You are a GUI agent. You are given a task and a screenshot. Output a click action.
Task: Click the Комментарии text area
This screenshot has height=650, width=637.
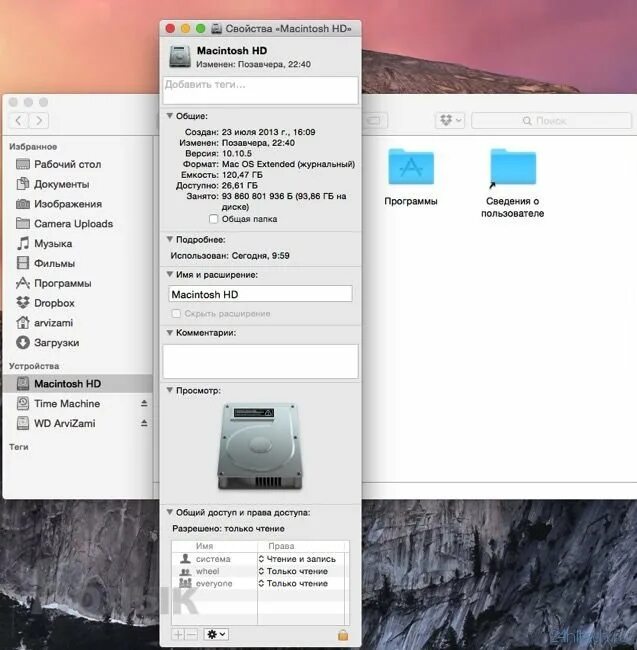click(x=261, y=361)
